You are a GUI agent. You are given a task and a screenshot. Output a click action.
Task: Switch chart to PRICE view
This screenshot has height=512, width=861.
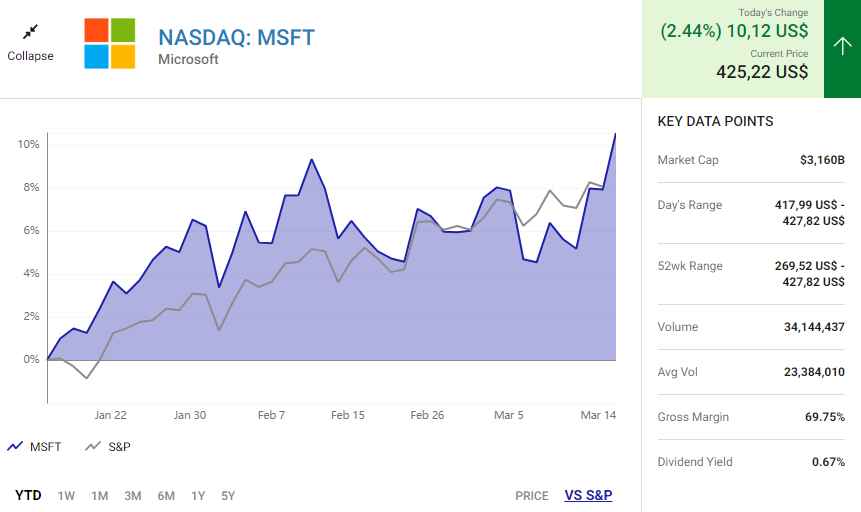coord(531,495)
